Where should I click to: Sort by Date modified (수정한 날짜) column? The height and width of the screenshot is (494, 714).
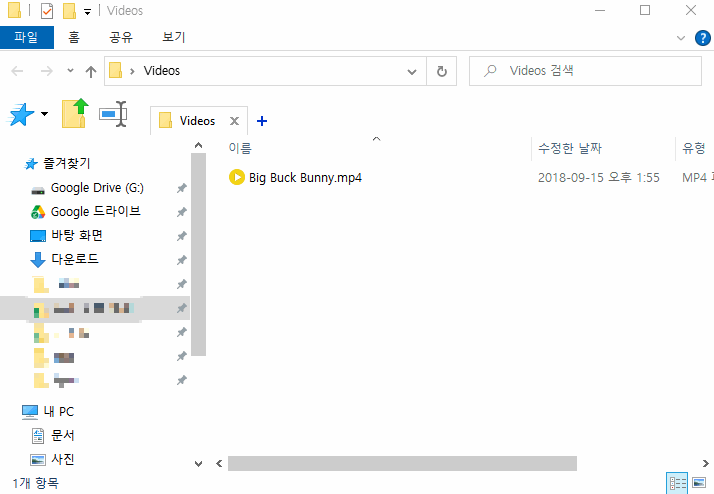click(570, 148)
